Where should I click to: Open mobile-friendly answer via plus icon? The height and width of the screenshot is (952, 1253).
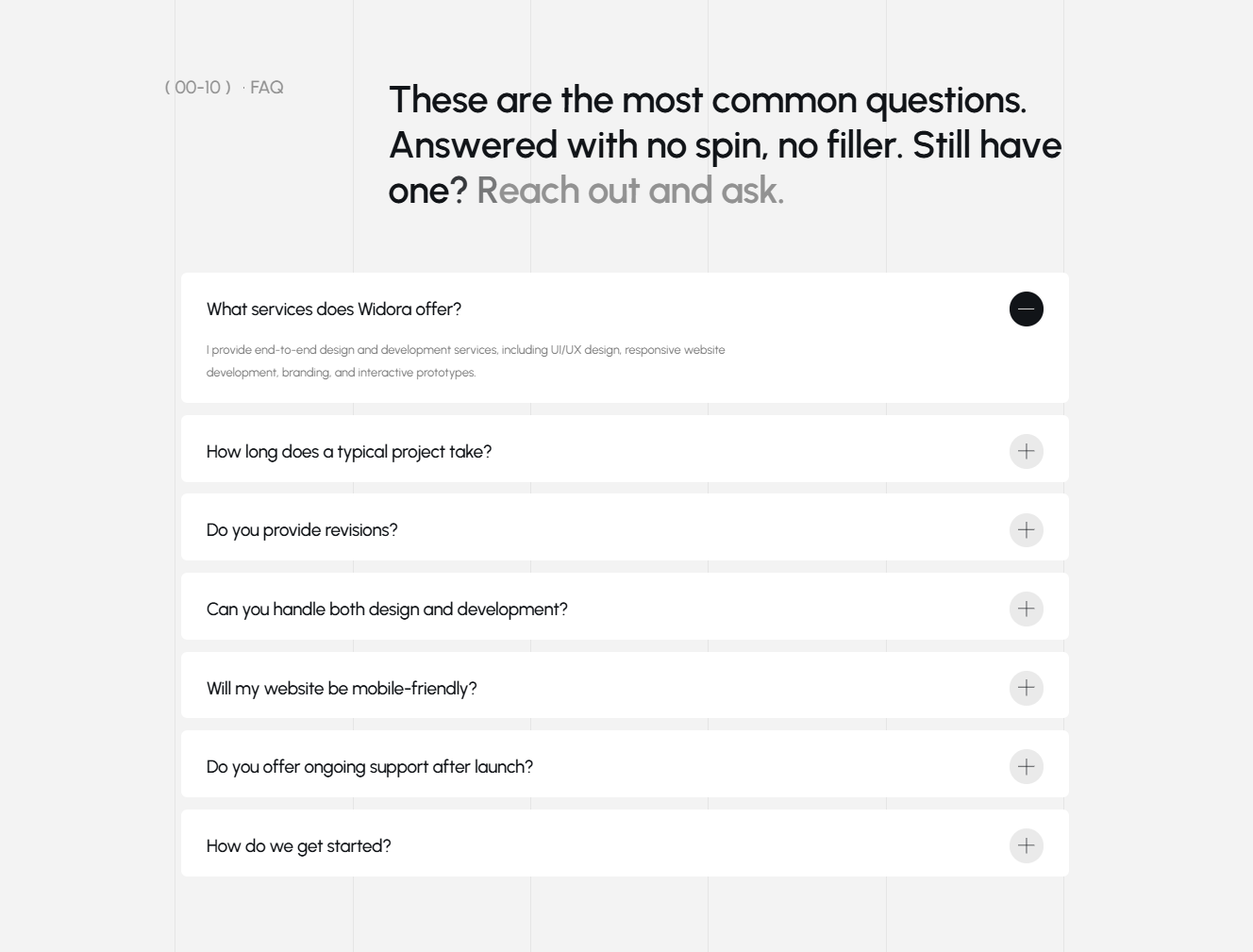pos(1026,688)
